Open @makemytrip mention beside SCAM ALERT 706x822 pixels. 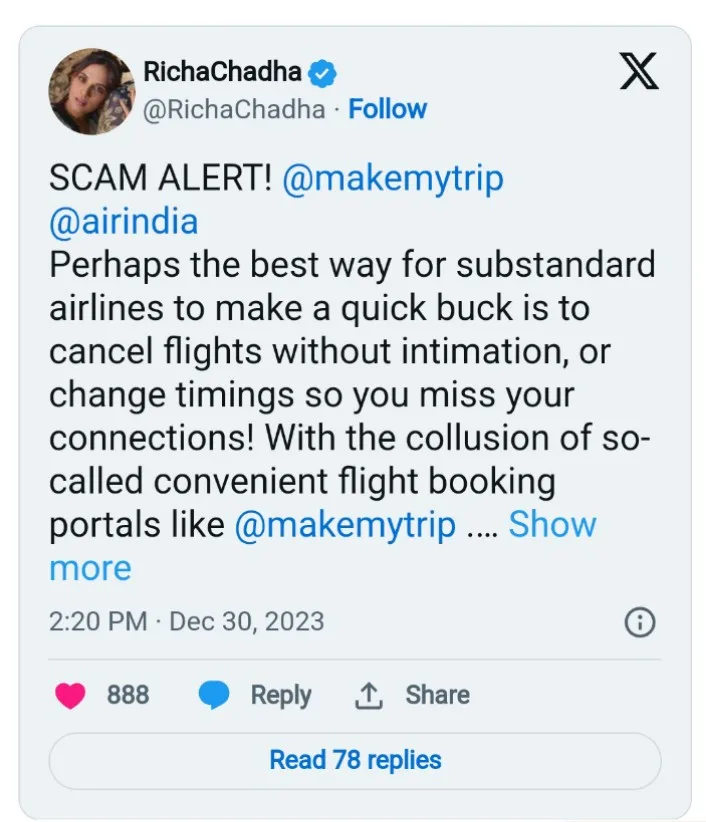coord(393,180)
